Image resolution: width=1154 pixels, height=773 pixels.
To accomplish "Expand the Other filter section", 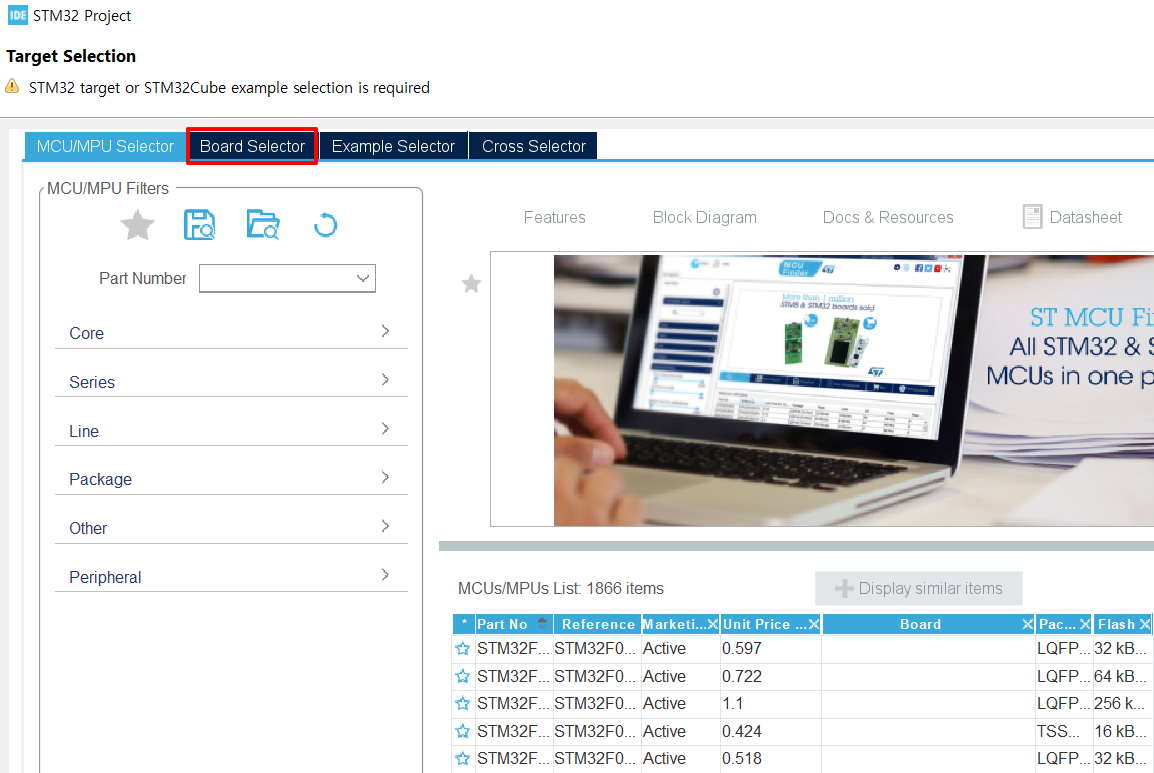I will point(231,528).
